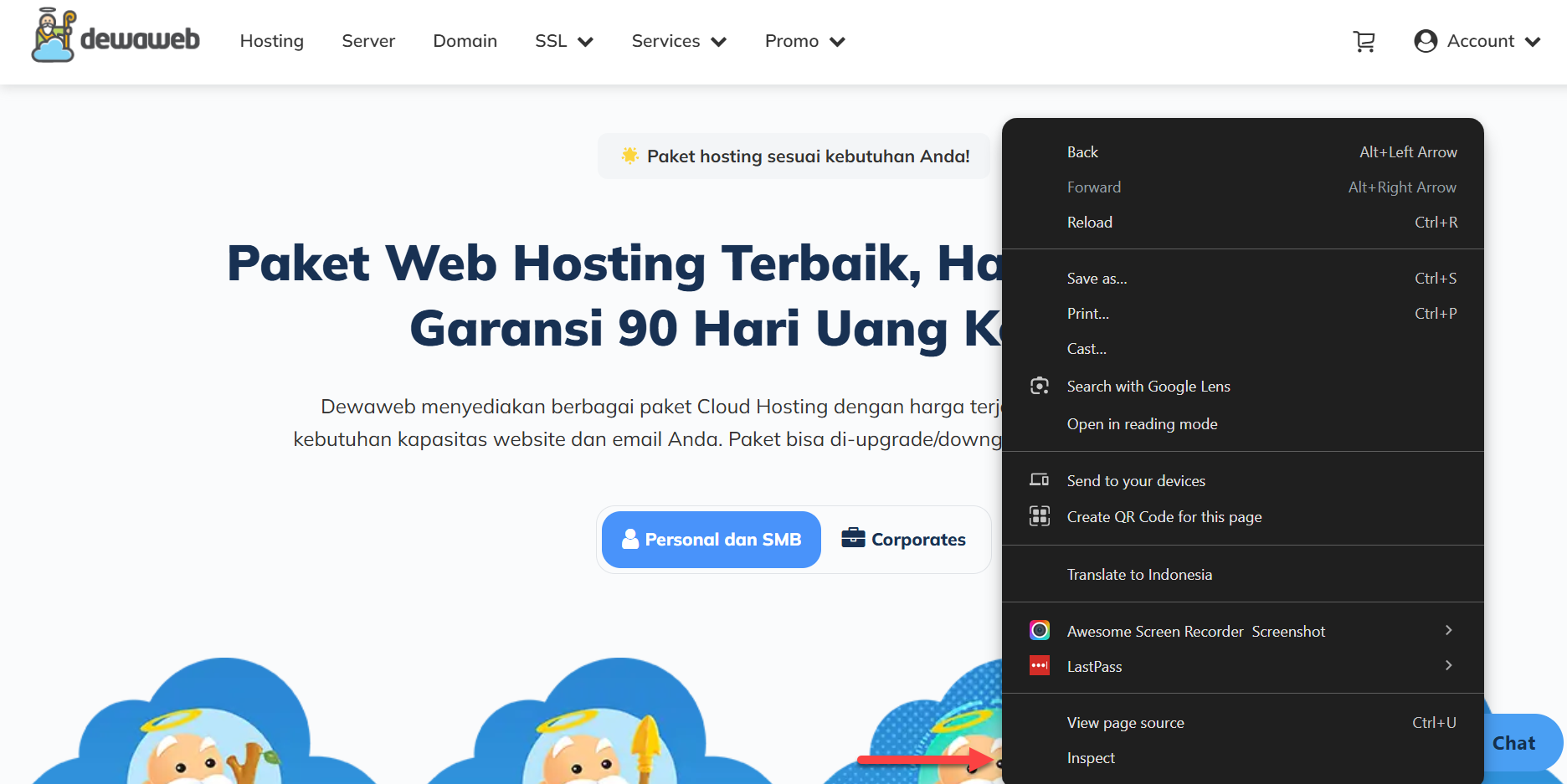Viewport: 1567px width, 784px height.
Task: Expand the Services dropdown menu
Action: (679, 41)
